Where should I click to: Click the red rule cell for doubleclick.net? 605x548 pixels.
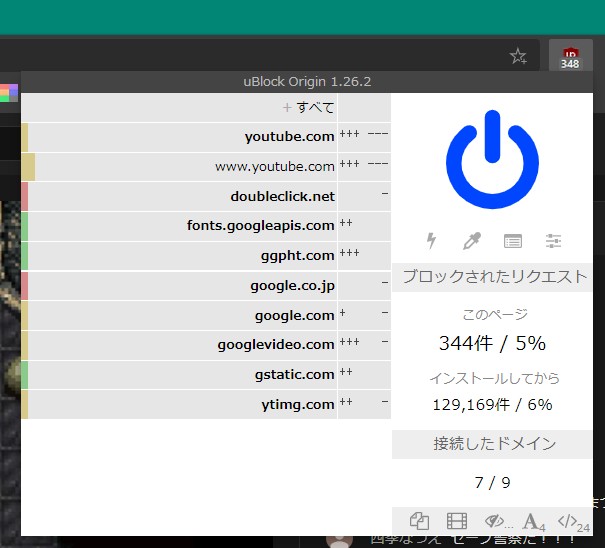coord(25,196)
